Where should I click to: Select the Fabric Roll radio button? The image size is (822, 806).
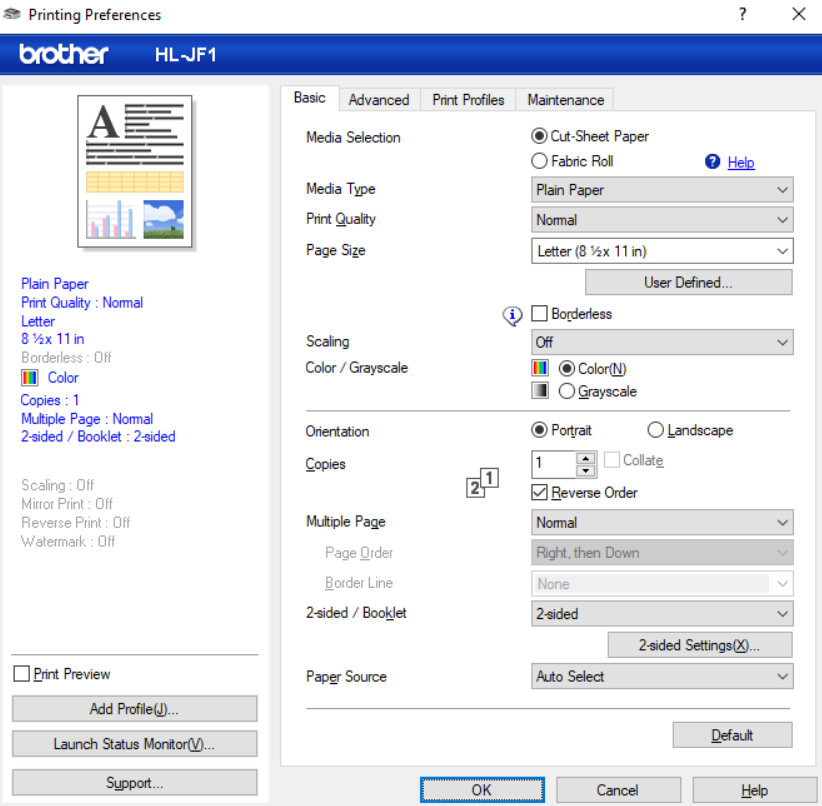coord(540,161)
